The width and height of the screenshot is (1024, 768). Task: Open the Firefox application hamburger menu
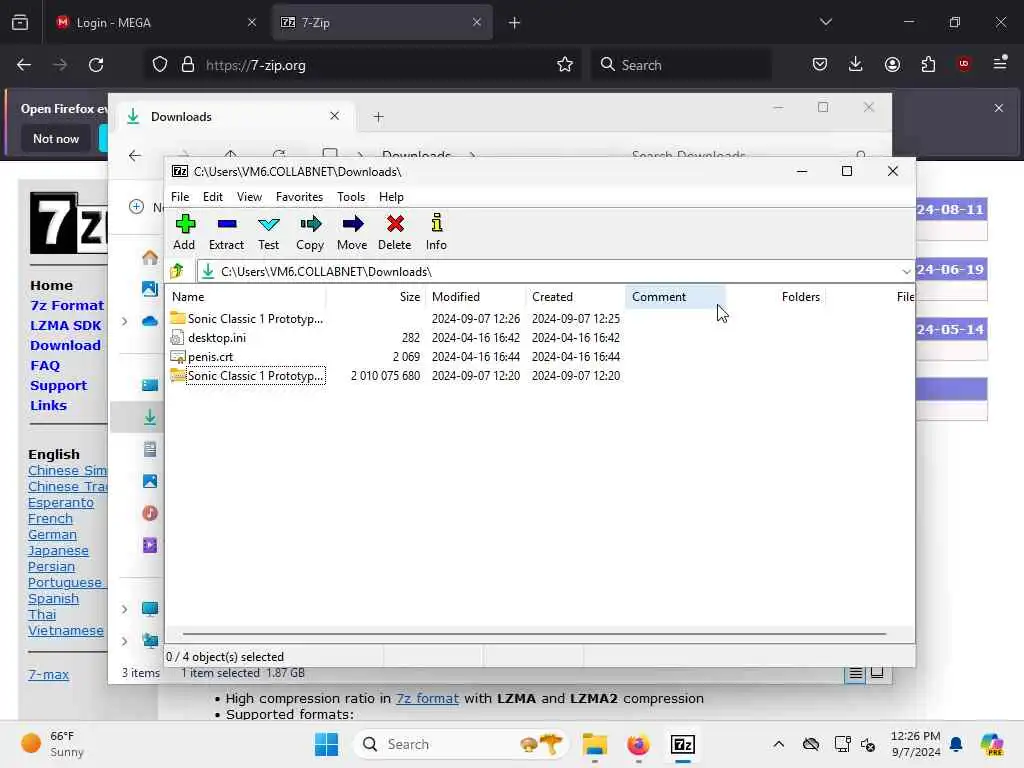1000,63
